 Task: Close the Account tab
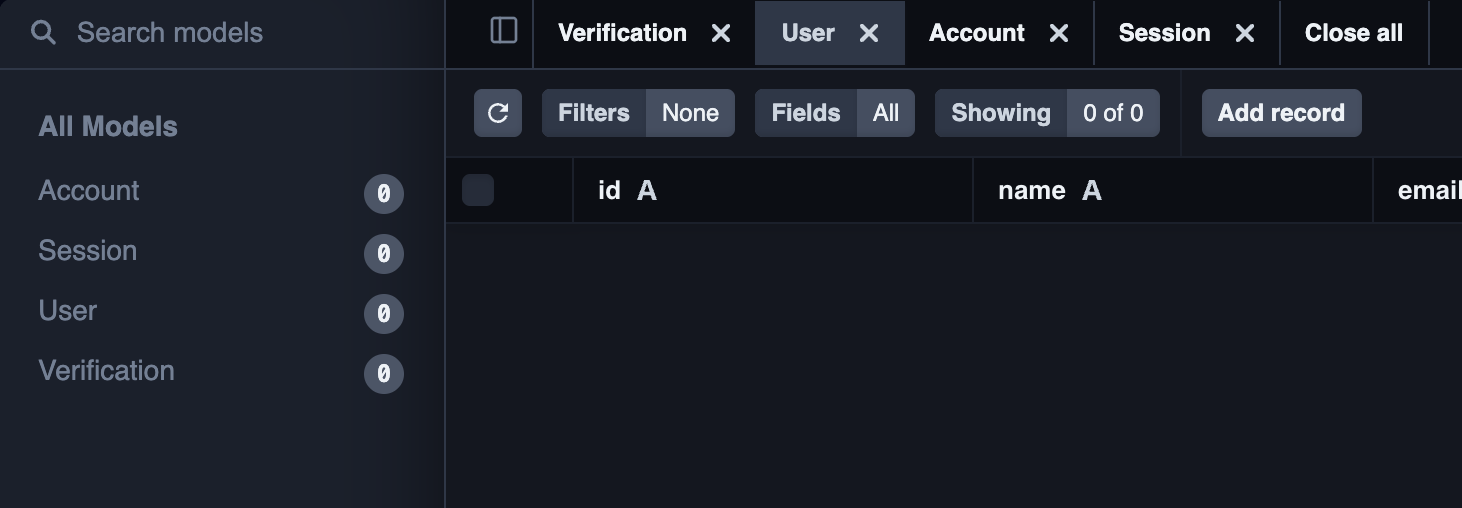(1058, 34)
